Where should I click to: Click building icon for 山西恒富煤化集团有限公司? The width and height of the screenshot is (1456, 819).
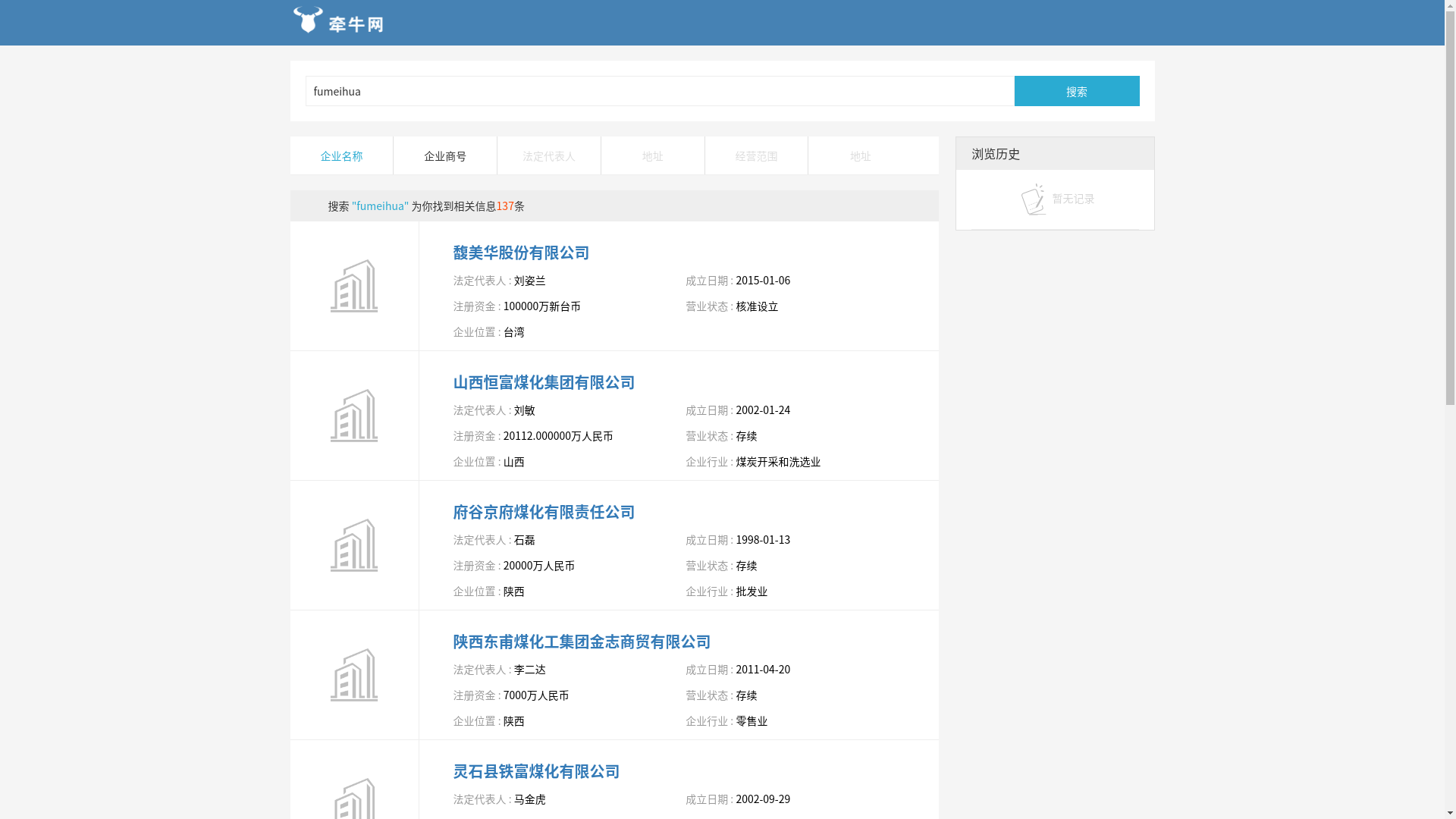[354, 416]
